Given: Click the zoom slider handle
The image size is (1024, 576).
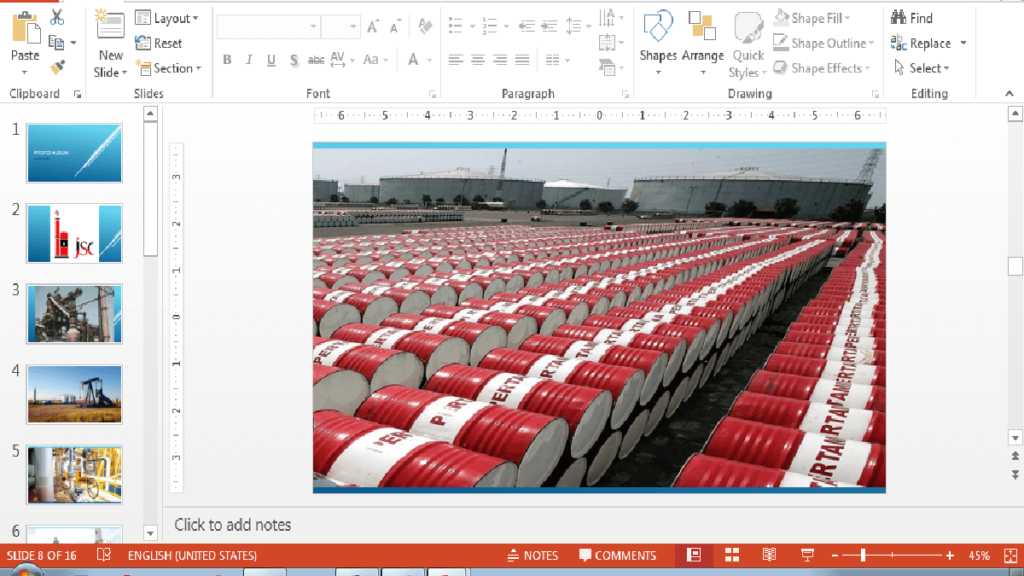Looking at the screenshot, I should click(863, 556).
